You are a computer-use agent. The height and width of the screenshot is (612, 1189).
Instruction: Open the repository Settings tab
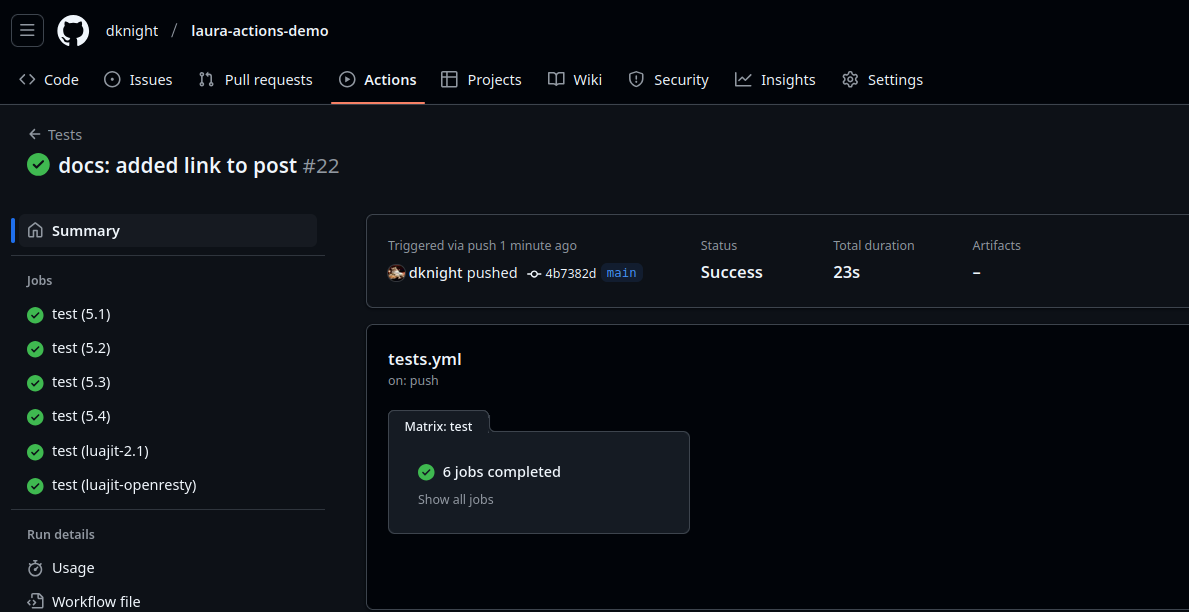(883, 80)
